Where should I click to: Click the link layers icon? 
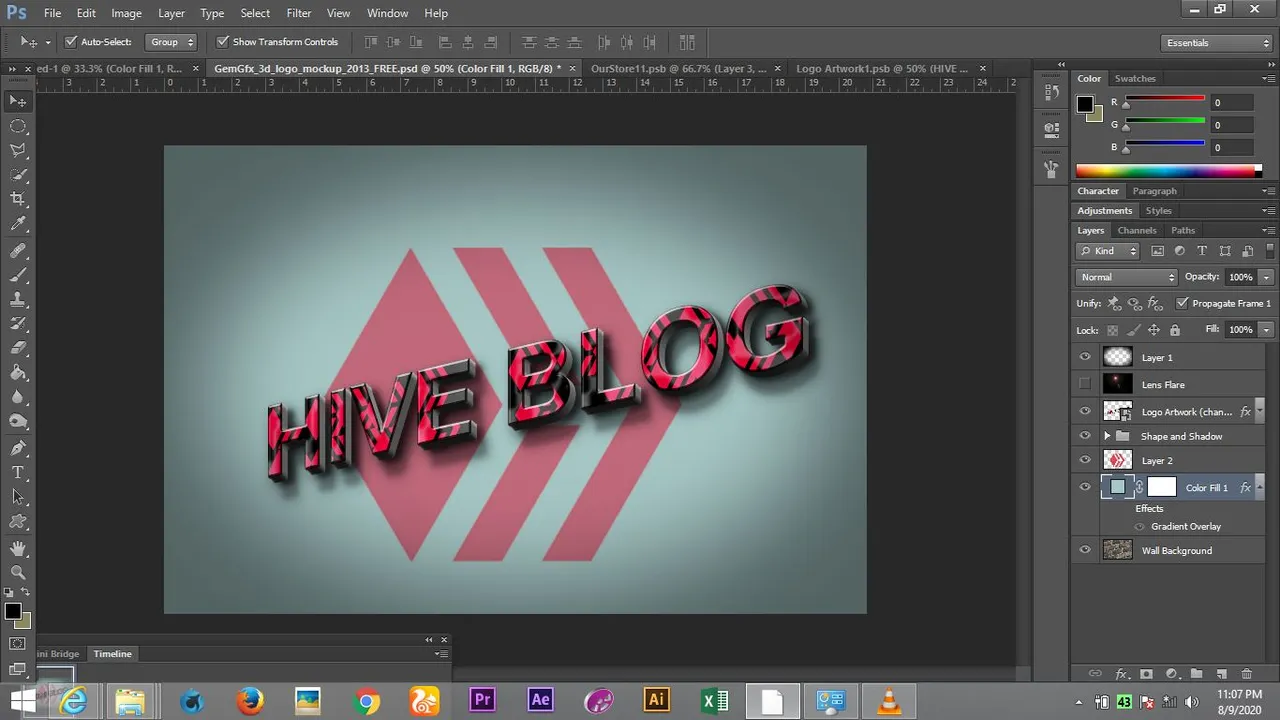tap(1095, 674)
